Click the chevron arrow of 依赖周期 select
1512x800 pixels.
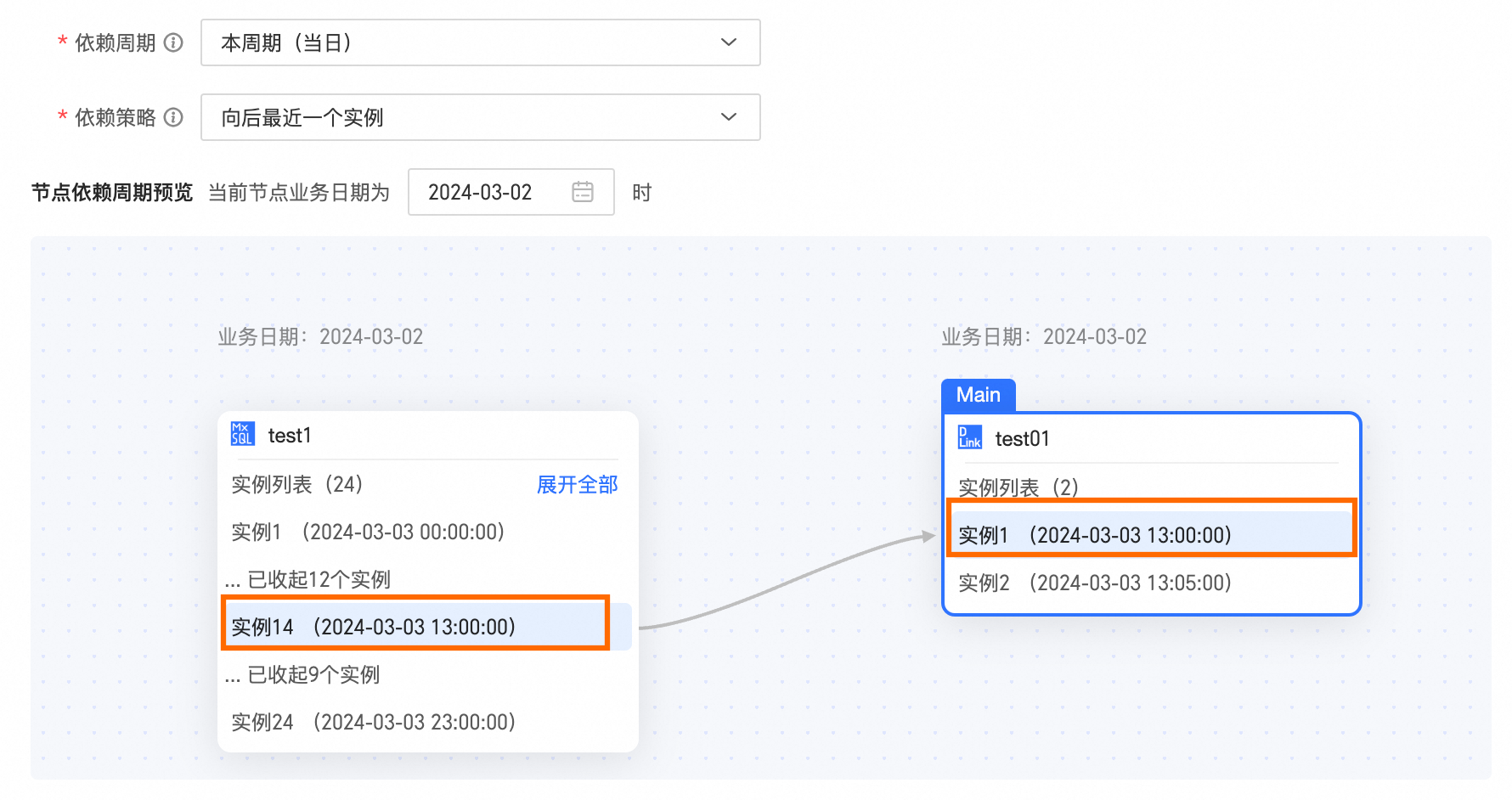click(x=728, y=42)
